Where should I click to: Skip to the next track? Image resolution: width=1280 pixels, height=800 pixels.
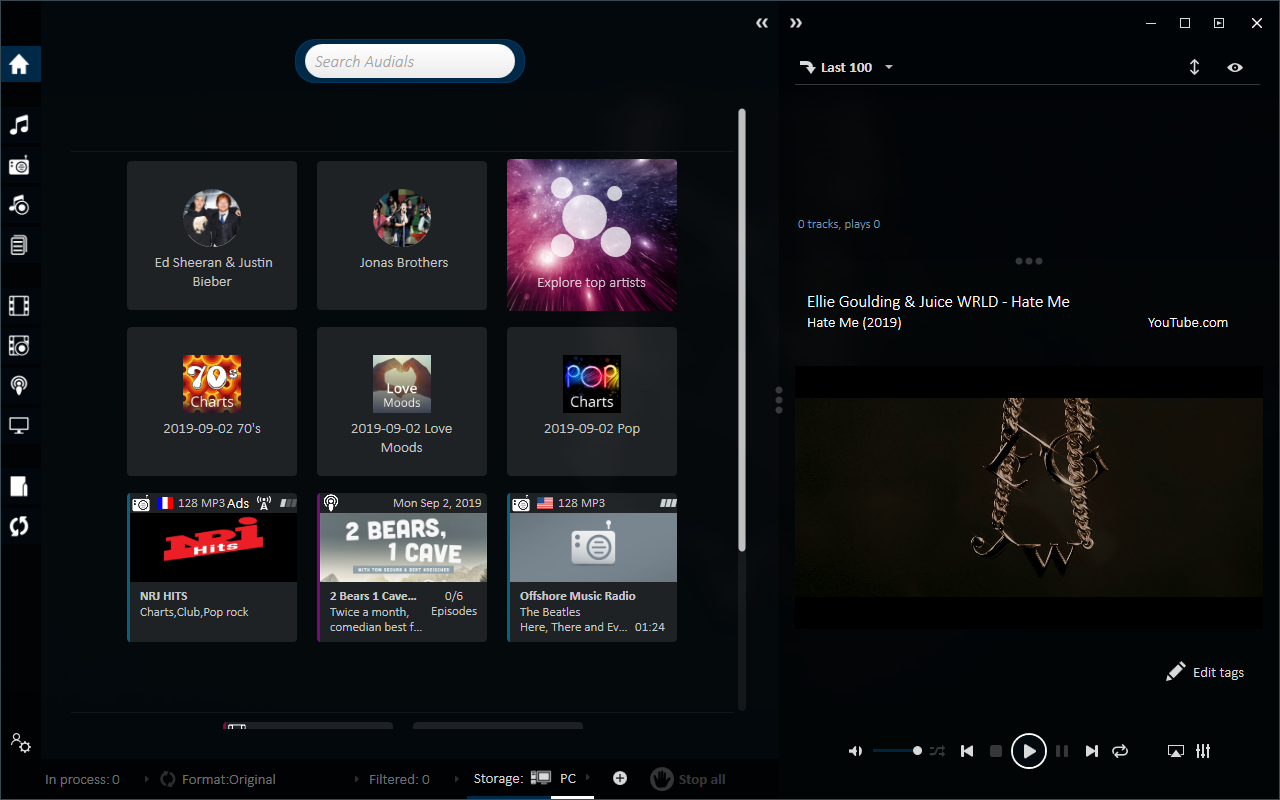[x=1092, y=751]
